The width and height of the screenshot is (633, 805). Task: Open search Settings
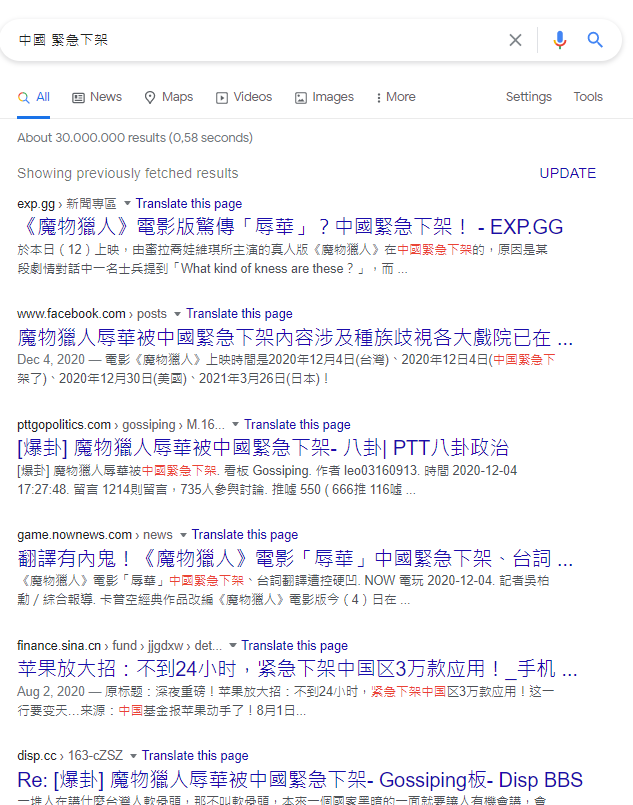528,97
